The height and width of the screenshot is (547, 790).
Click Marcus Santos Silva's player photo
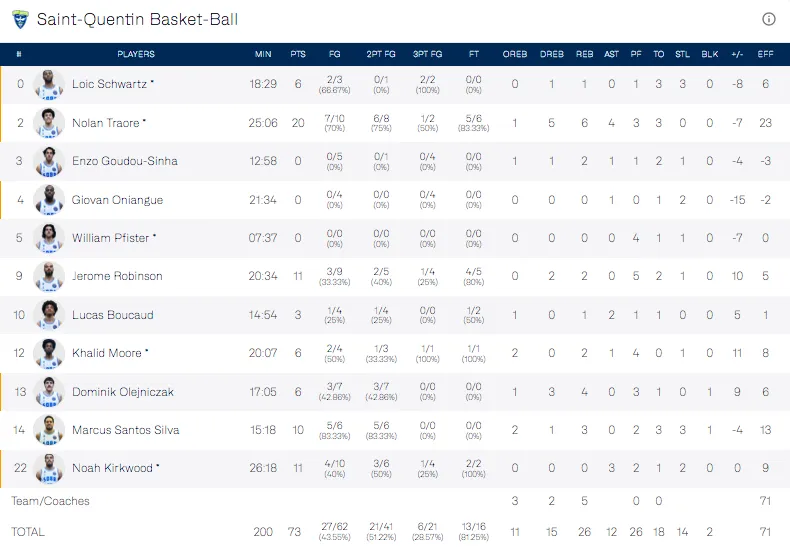coord(48,430)
